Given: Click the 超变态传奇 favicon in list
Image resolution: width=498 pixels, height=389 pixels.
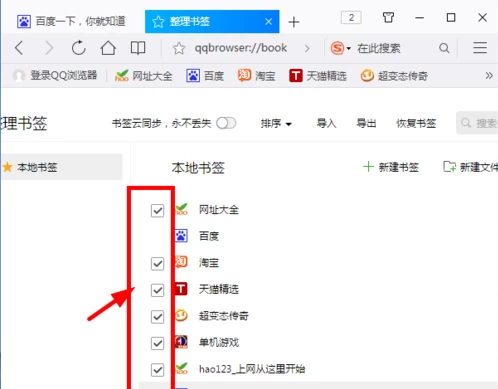Looking at the screenshot, I should point(181,315).
